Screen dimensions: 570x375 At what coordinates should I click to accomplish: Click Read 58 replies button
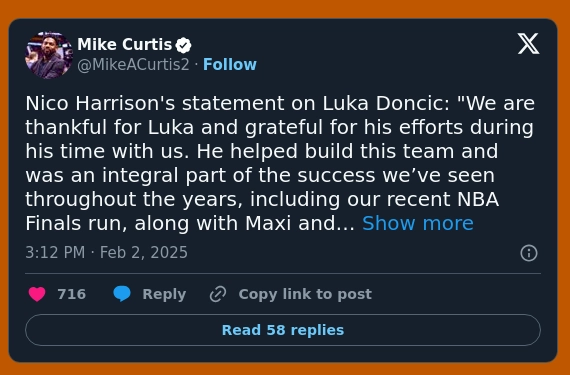tap(283, 330)
